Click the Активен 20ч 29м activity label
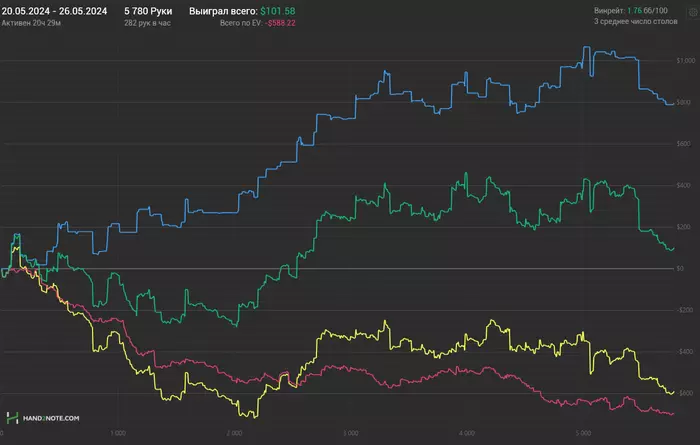Image resolution: width=700 pixels, height=445 pixels. (x=30, y=21)
